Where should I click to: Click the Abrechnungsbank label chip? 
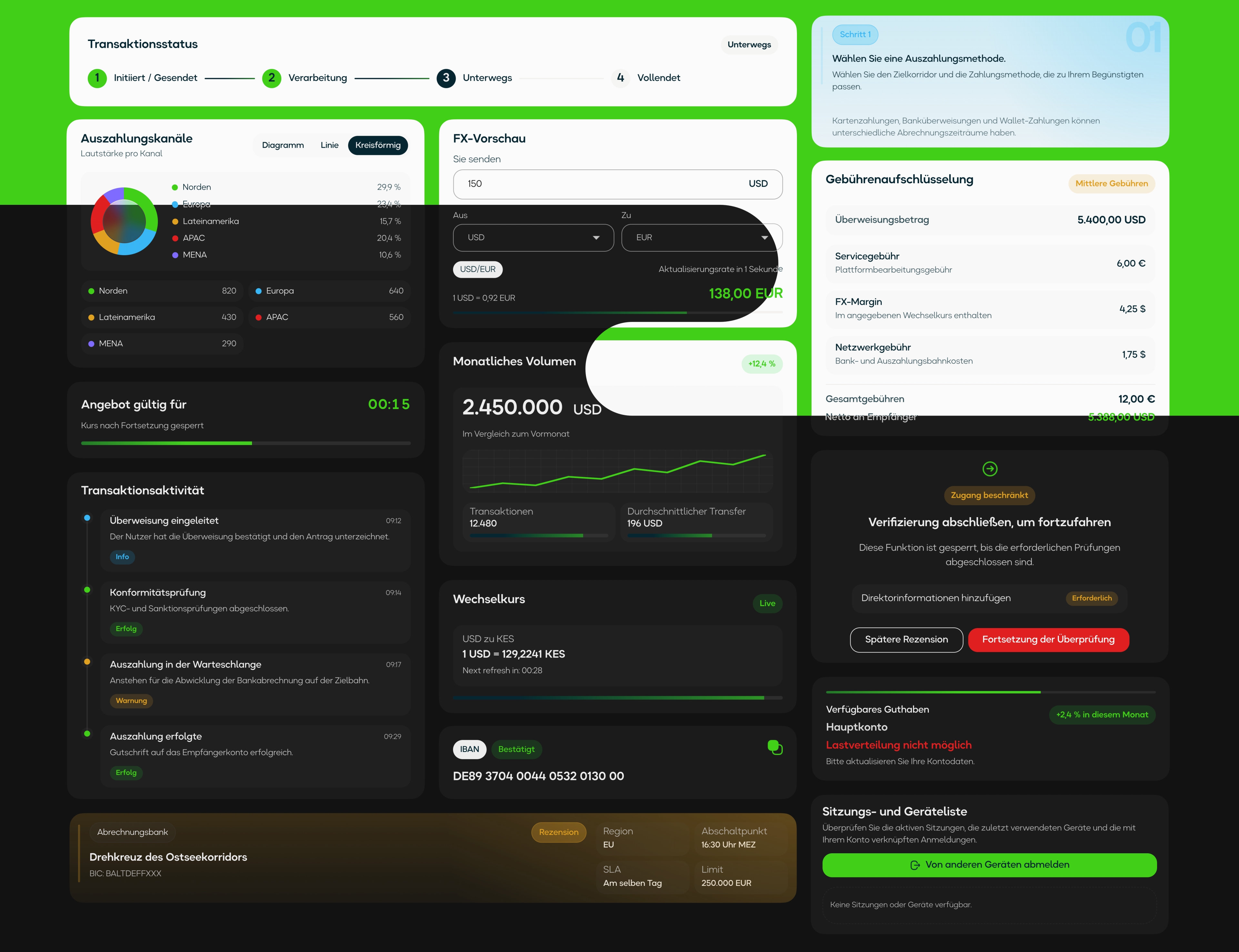[x=133, y=832]
